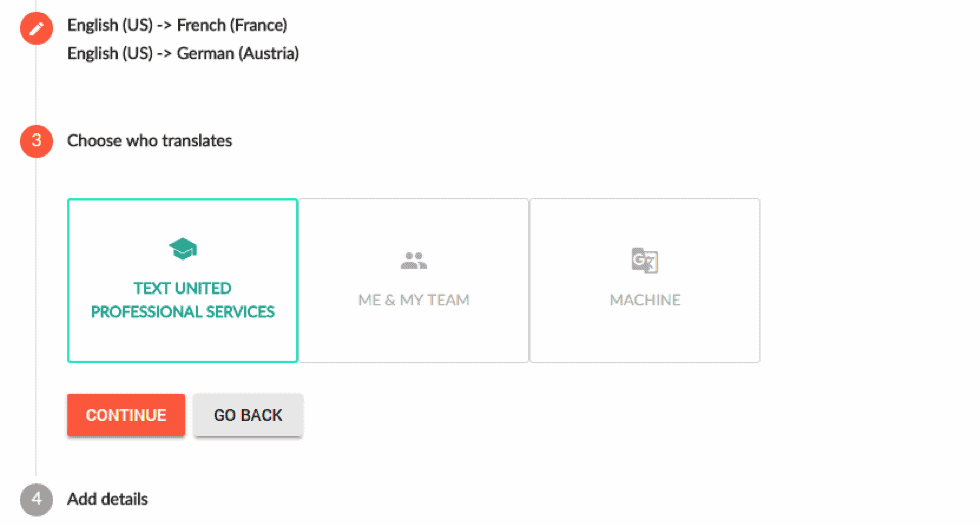Click the Choose who translates title text

[x=149, y=141]
